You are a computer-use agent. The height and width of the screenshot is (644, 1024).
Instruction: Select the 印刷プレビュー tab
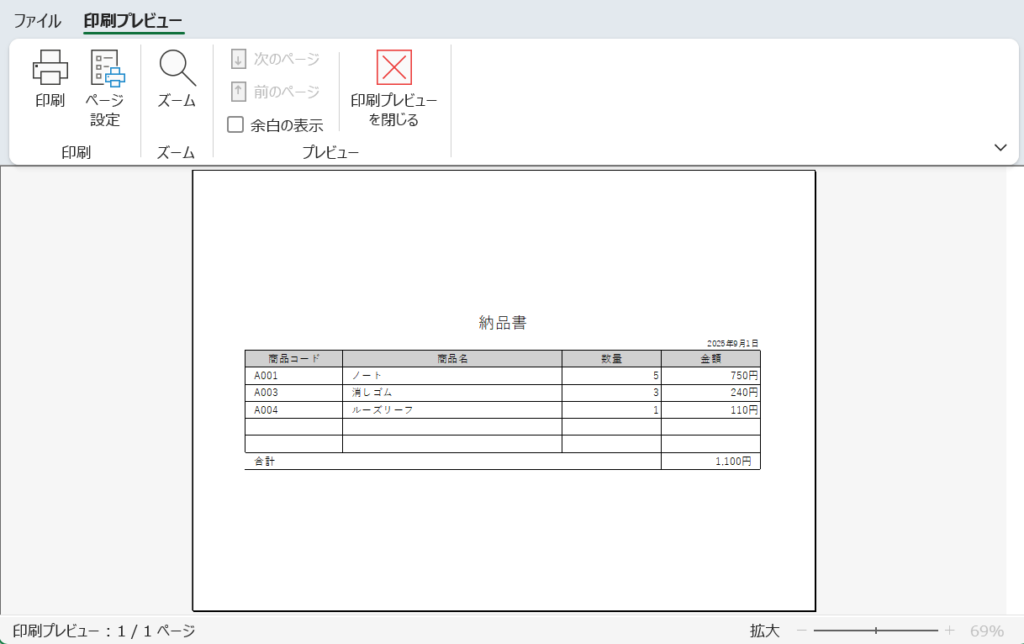(133, 21)
